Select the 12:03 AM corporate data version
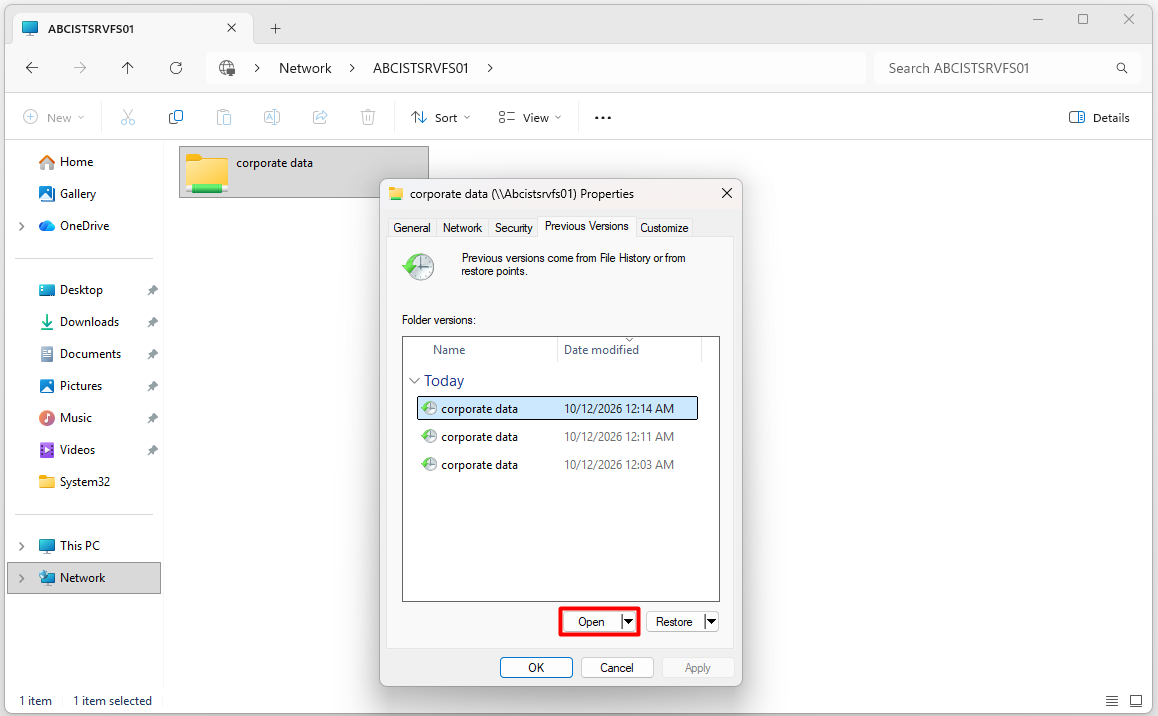 coord(557,465)
